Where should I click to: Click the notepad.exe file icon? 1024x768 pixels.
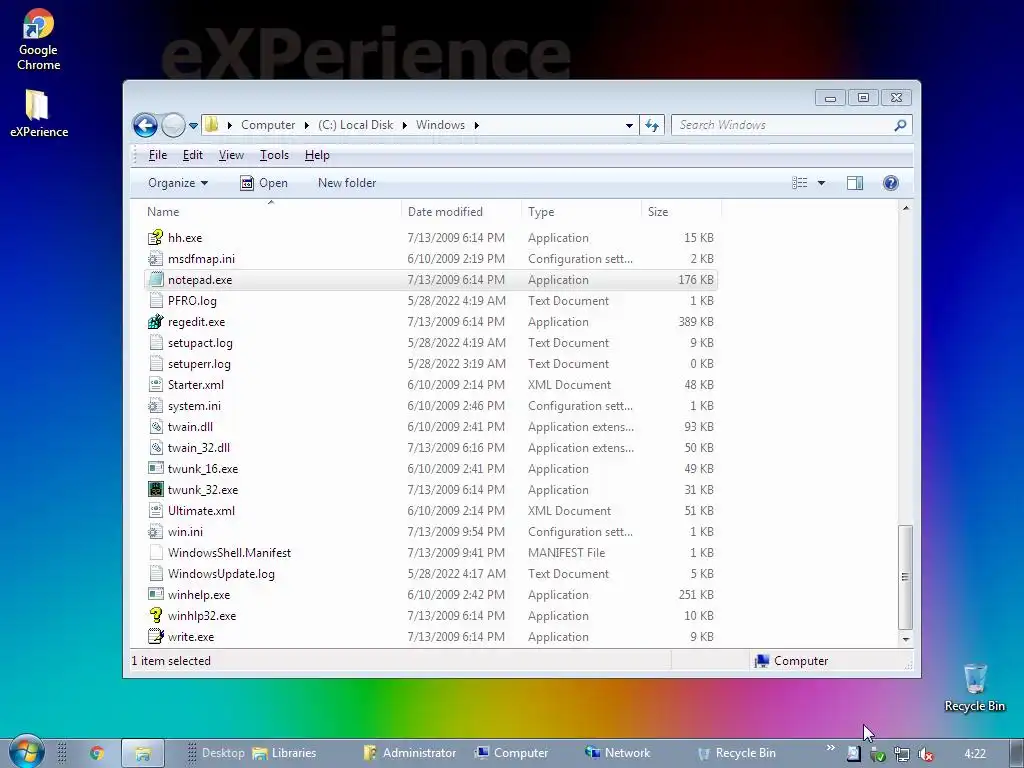click(155, 280)
